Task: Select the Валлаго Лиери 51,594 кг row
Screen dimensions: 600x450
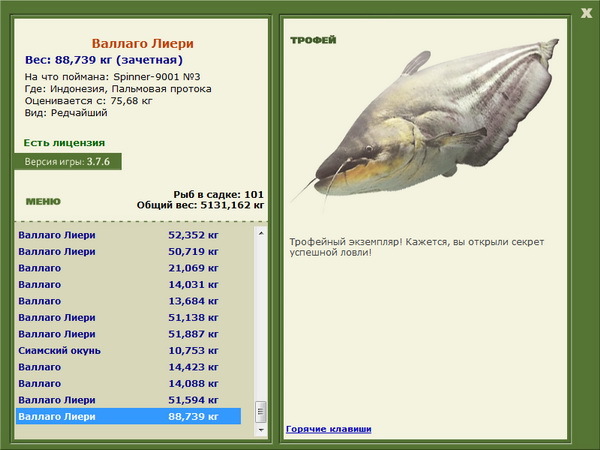Action: (129, 399)
